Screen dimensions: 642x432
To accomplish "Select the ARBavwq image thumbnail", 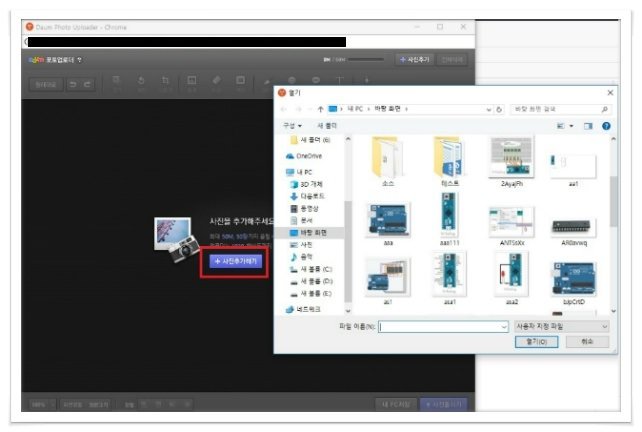I will 574,231.
